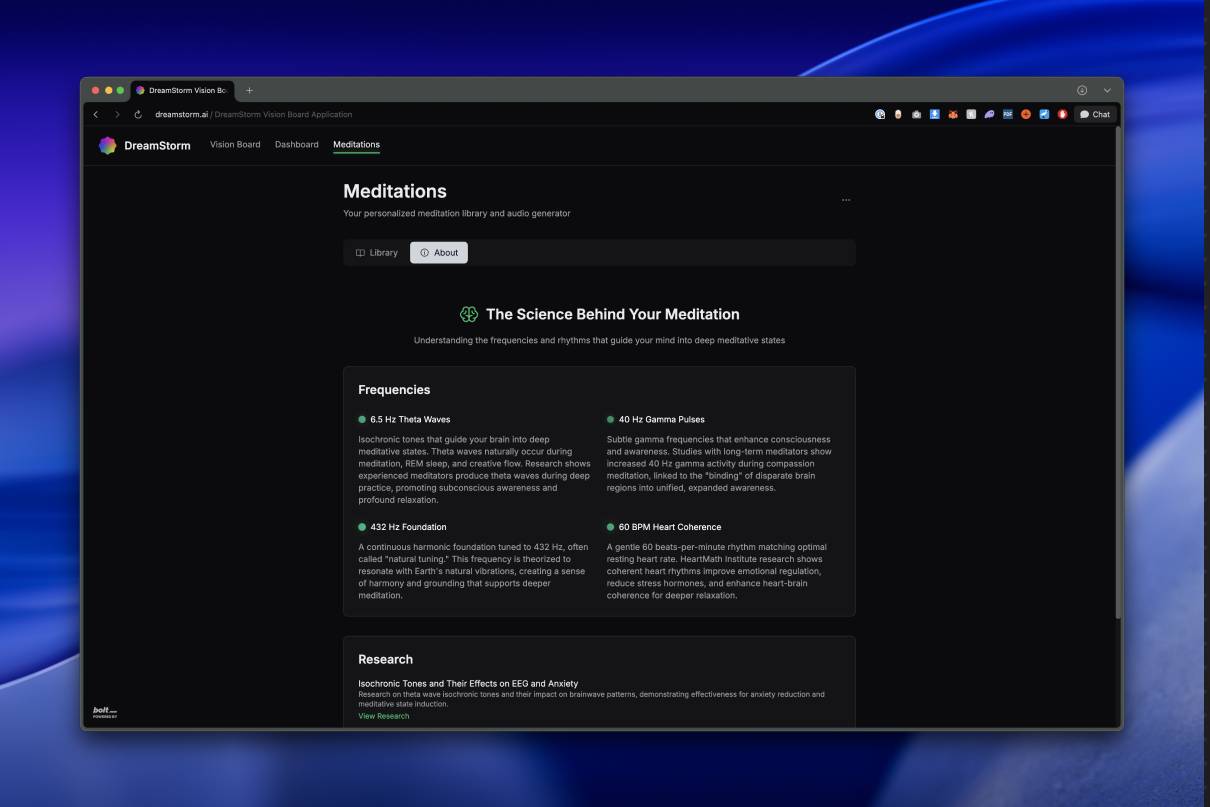Viewport: 1210px width, 807px height.
Task: Open the Dashboard nav item
Action: point(297,145)
